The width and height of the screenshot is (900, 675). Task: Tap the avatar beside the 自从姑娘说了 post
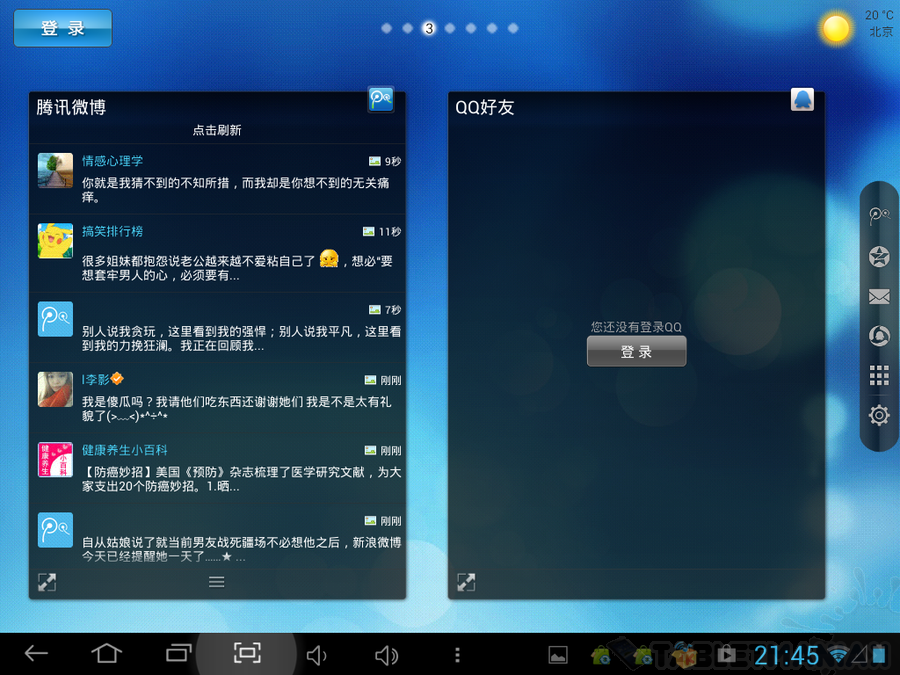coord(55,530)
